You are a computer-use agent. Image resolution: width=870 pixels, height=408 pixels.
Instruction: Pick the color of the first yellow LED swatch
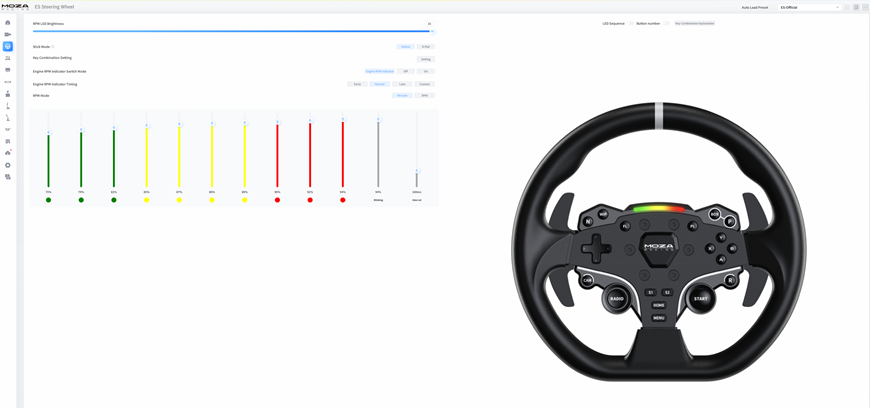click(146, 200)
